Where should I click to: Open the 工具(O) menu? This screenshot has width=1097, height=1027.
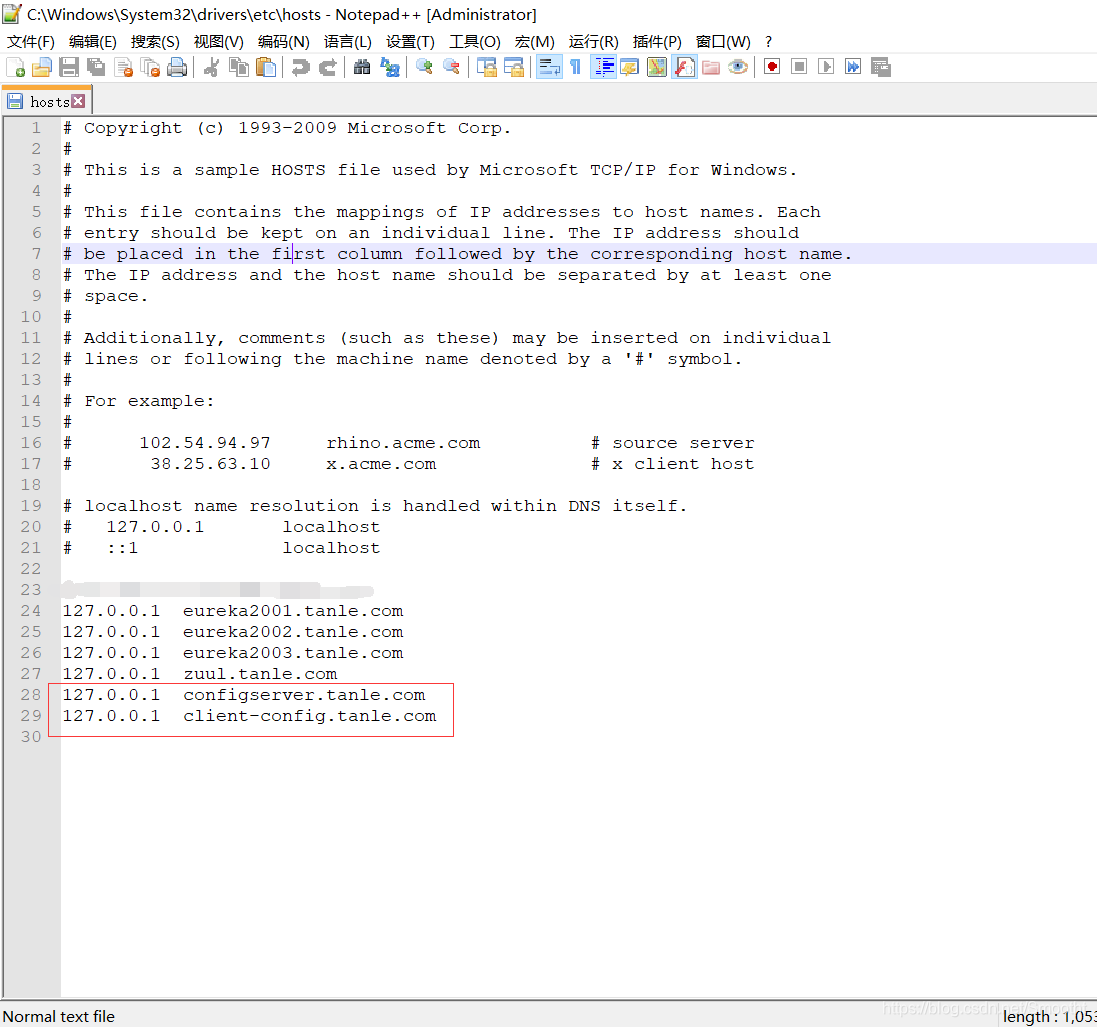[x=475, y=42]
